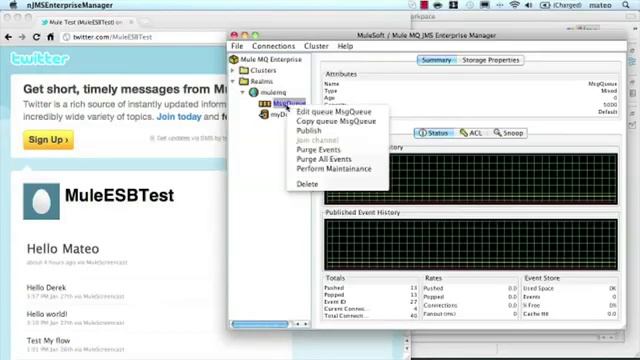
Task: Click the Test My flow tweet
Action: [49, 341]
